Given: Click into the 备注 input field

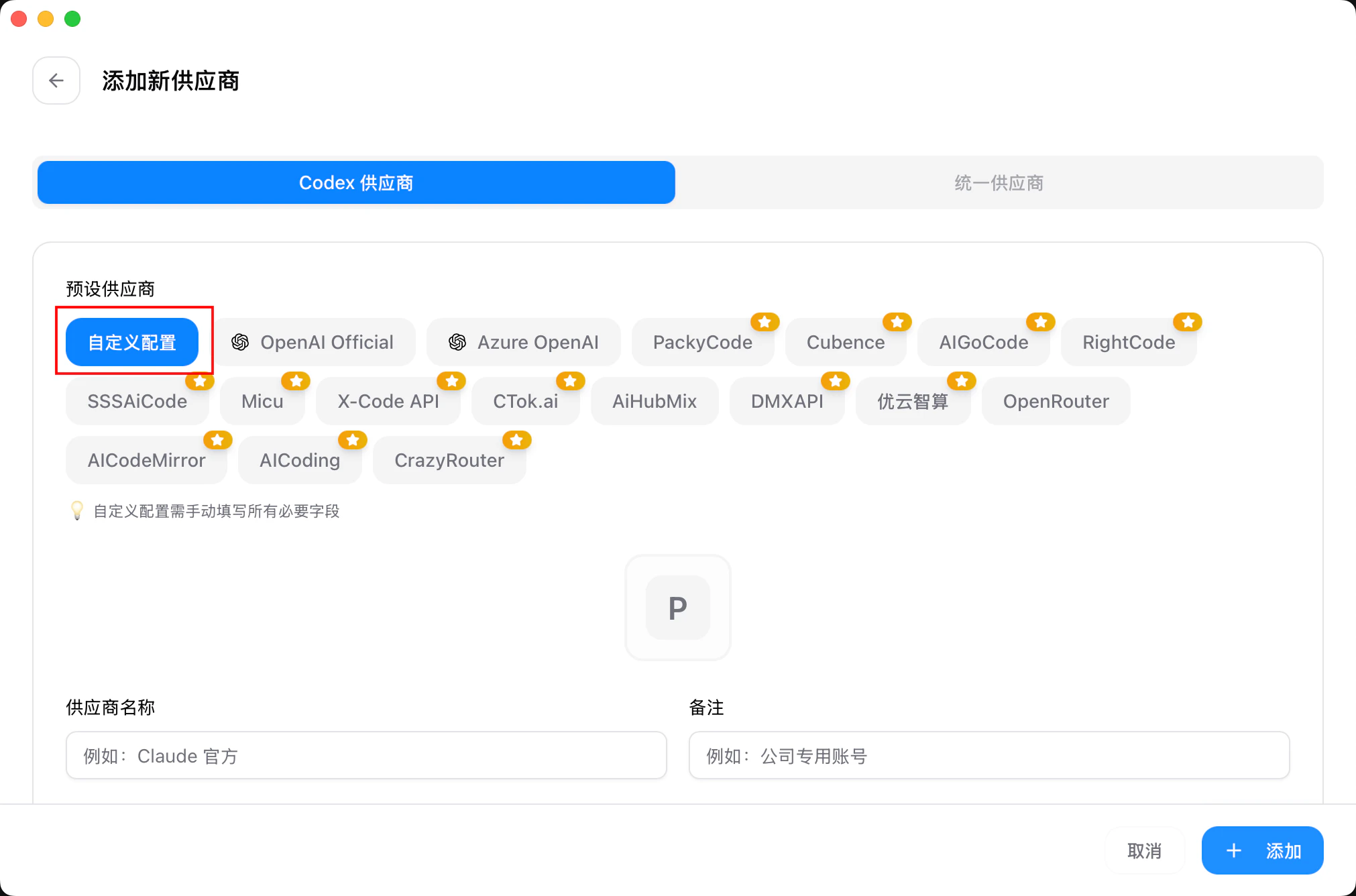Looking at the screenshot, I should pos(988,756).
